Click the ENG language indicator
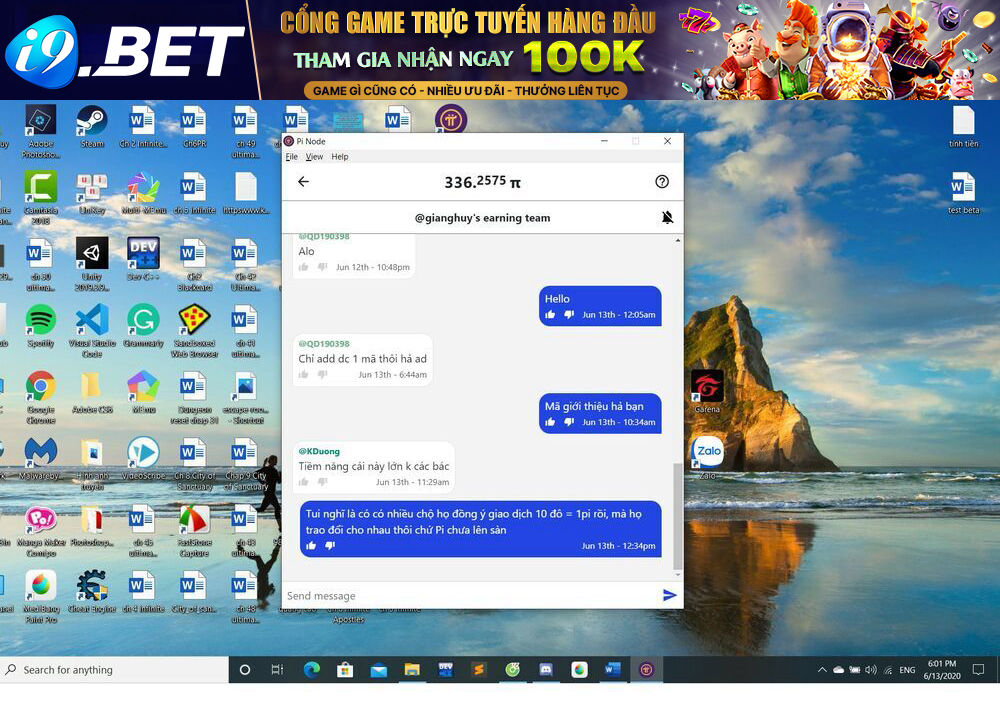Screen dimensions: 1000x714 907,670
